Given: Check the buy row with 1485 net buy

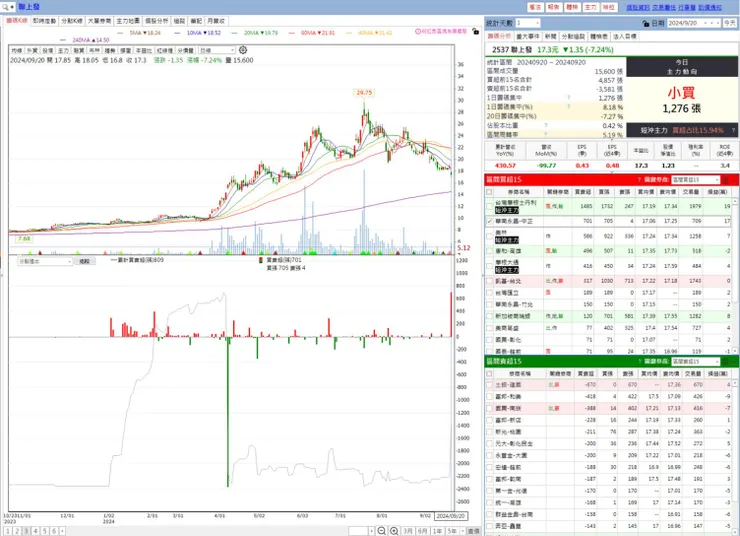Looking at the screenshot, I should click(489, 206).
